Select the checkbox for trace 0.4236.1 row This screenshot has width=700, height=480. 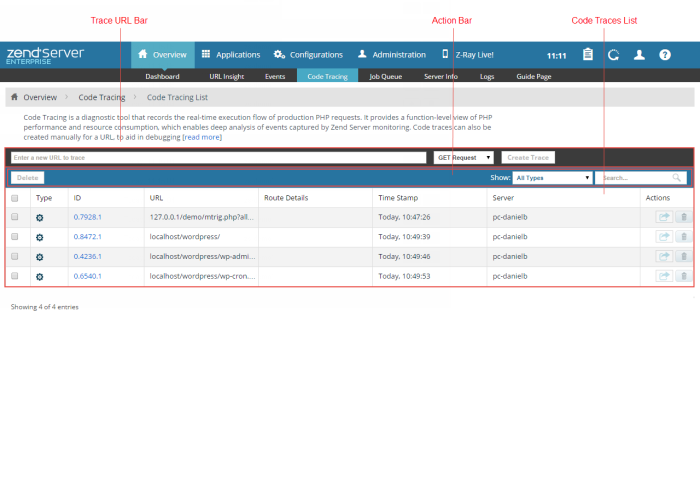(14, 256)
